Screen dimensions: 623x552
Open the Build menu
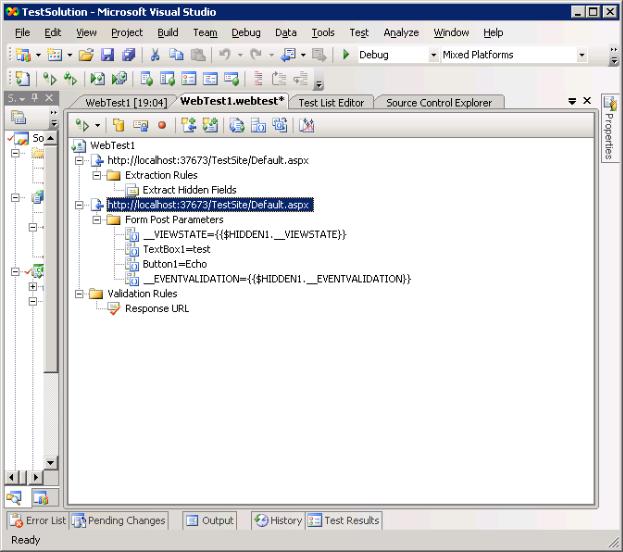pos(167,32)
